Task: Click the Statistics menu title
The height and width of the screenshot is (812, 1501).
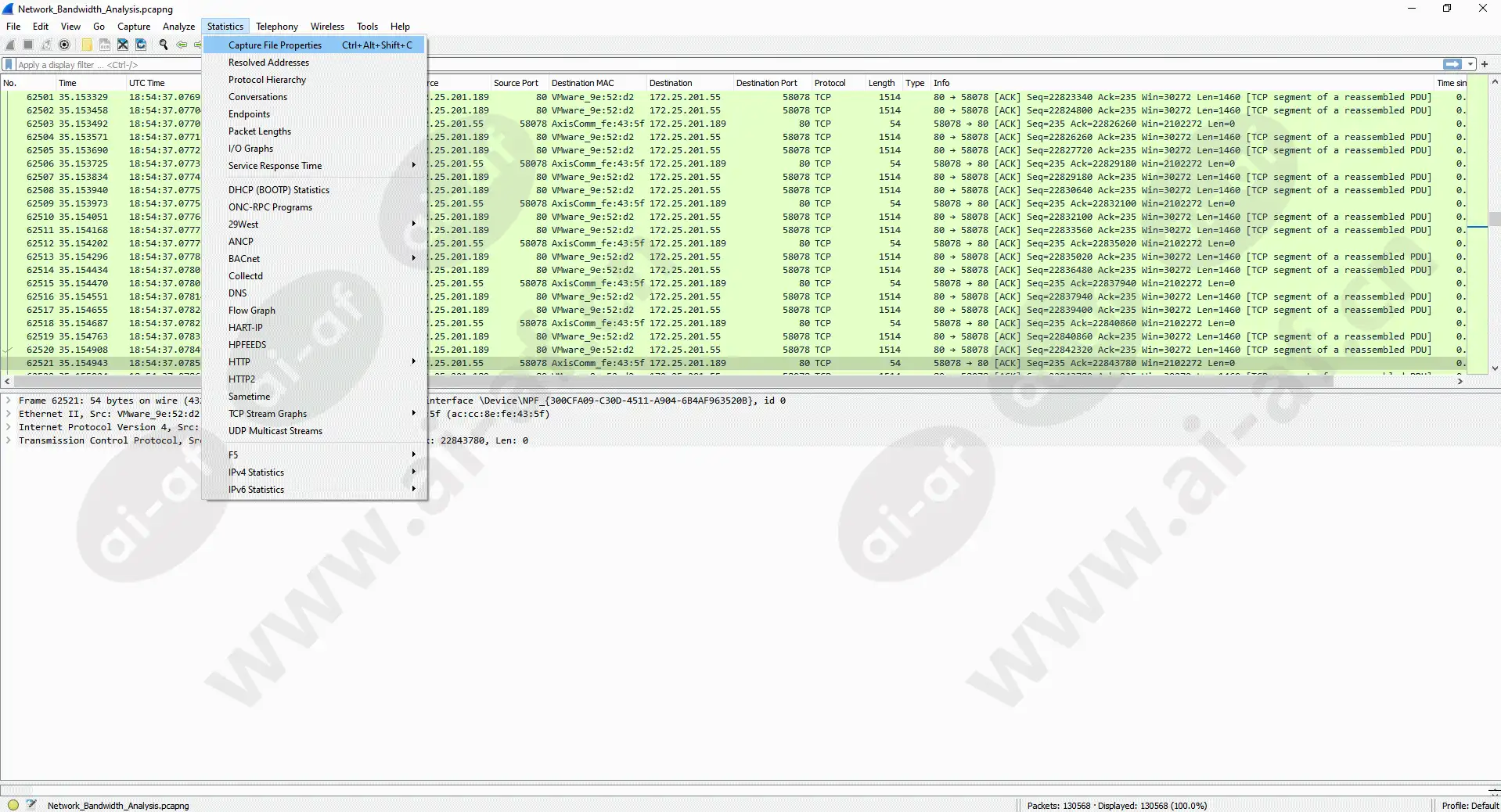Action: pos(225,26)
